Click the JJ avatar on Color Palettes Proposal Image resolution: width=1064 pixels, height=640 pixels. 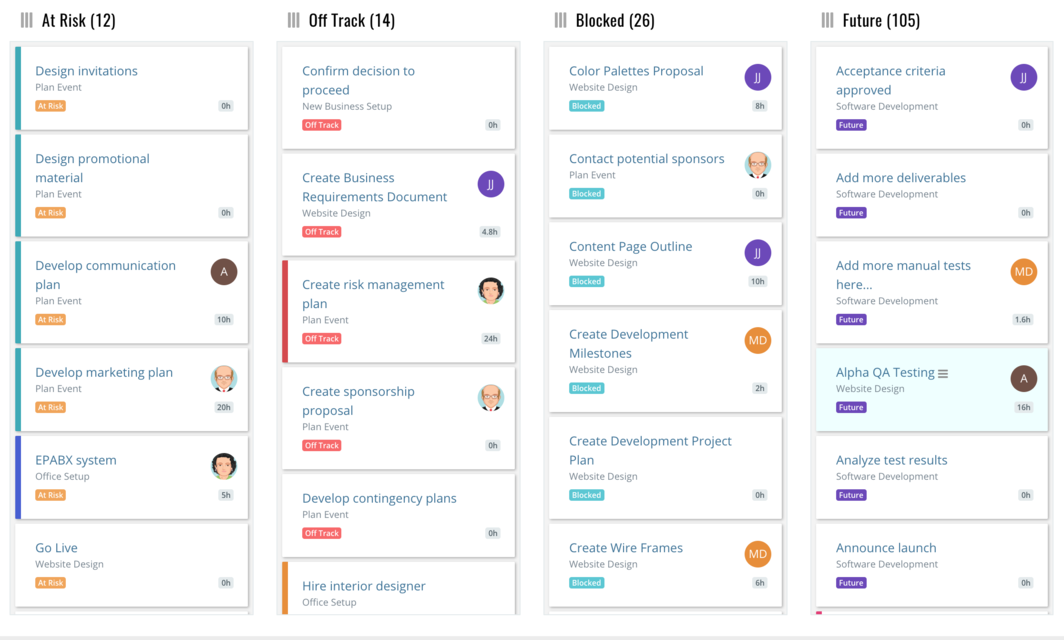[x=757, y=76]
